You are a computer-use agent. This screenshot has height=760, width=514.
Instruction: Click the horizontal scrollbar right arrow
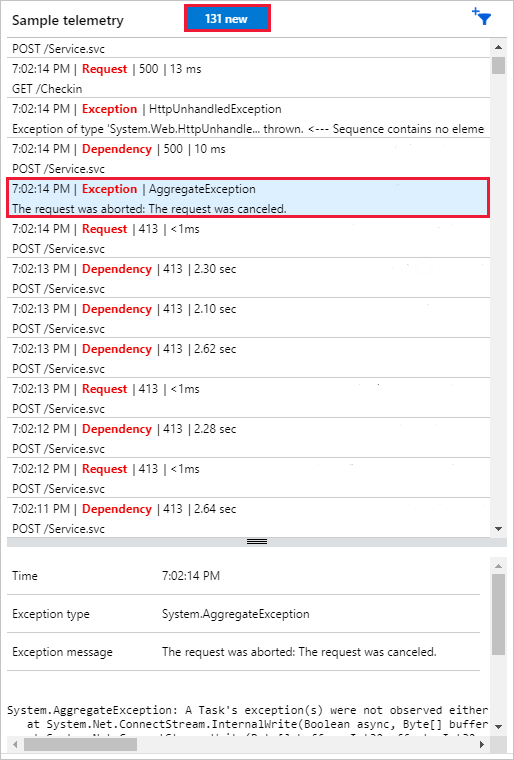pos(482,744)
